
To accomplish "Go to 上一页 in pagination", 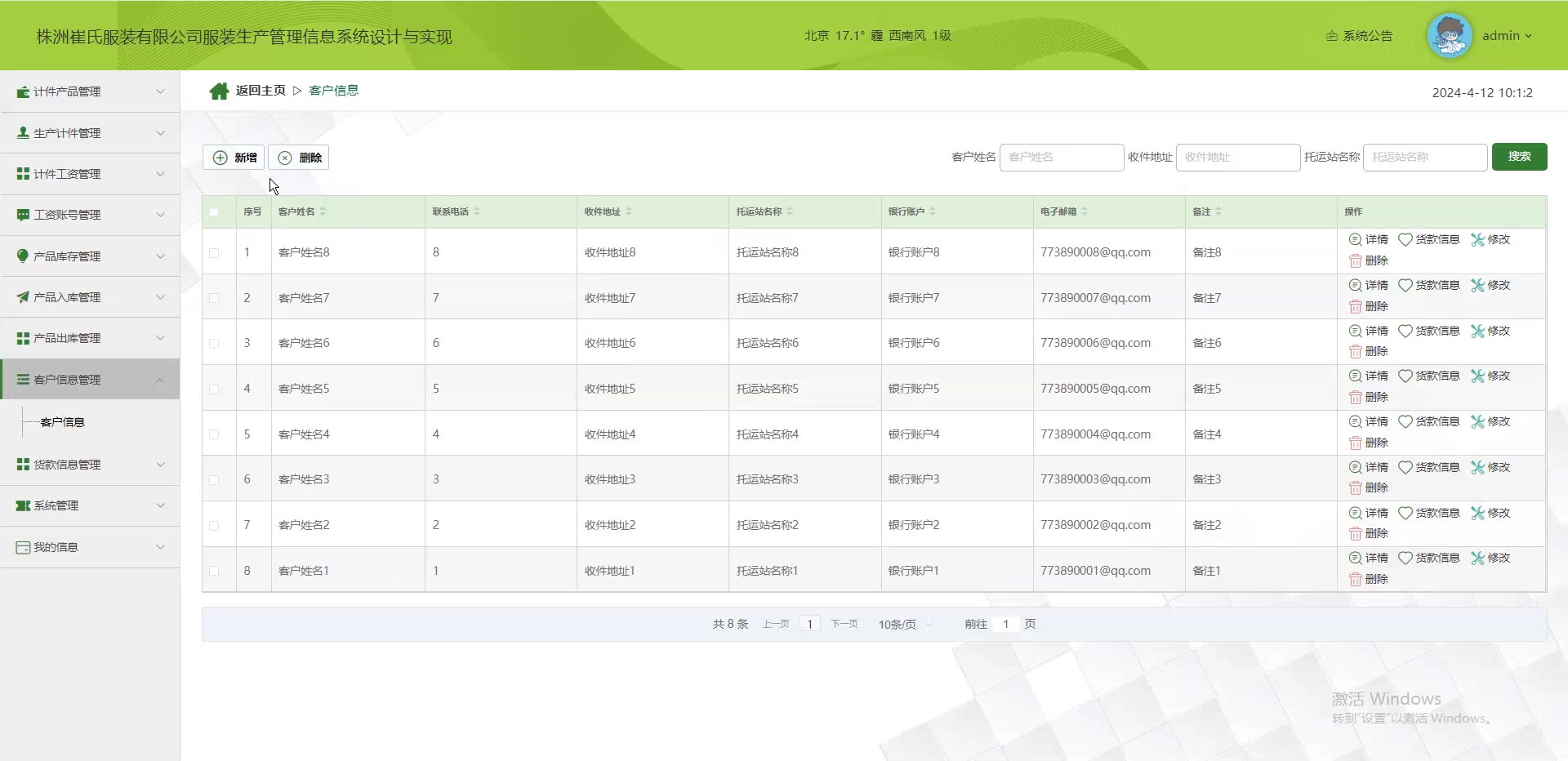I will (776, 624).
